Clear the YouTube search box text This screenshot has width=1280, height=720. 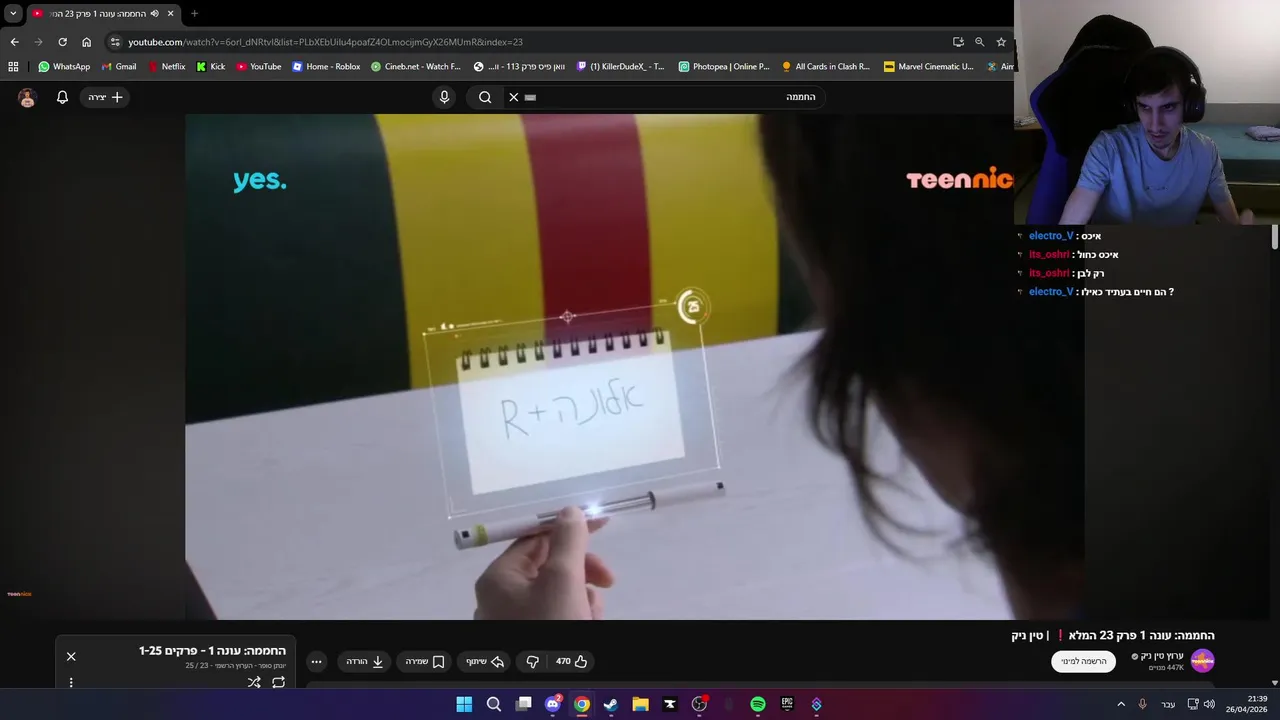(x=514, y=97)
